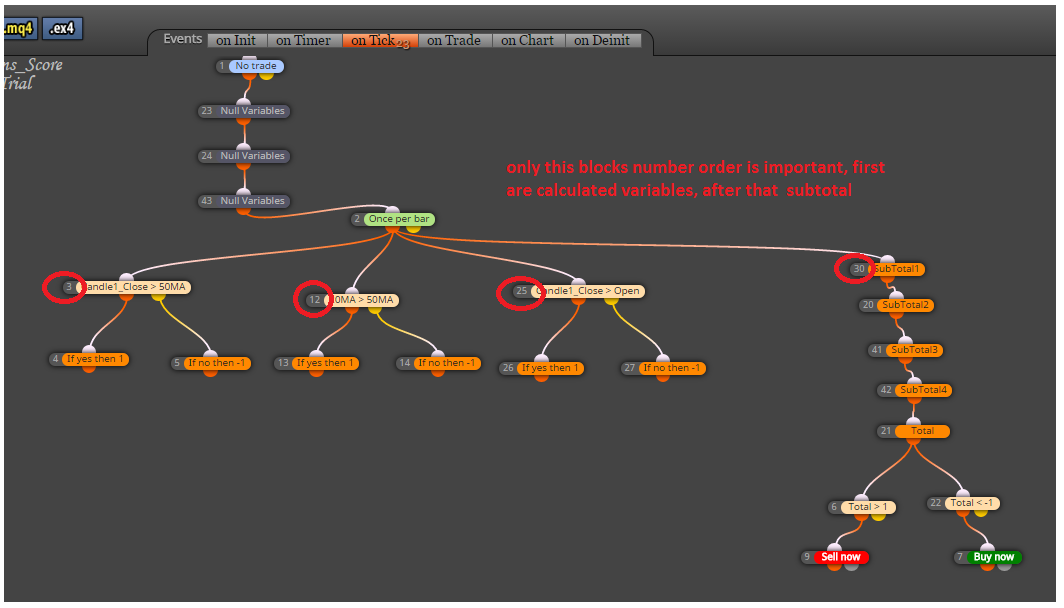Select the Total < -1 condition block
1064x608 pixels.
pos(972,503)
